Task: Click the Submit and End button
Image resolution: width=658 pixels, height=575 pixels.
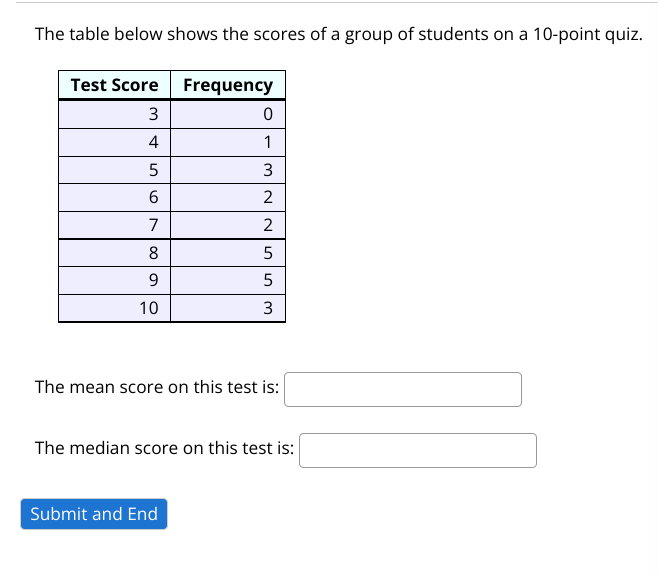Action: (x=94, y=514)
